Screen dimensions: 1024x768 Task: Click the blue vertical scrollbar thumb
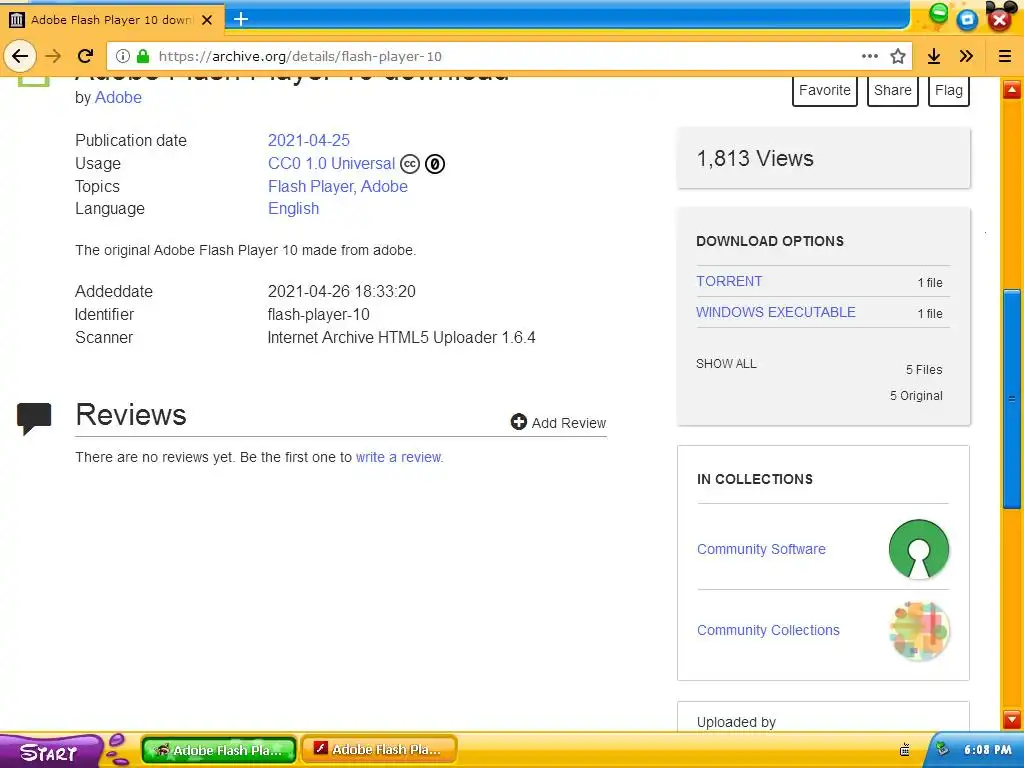1012,398
